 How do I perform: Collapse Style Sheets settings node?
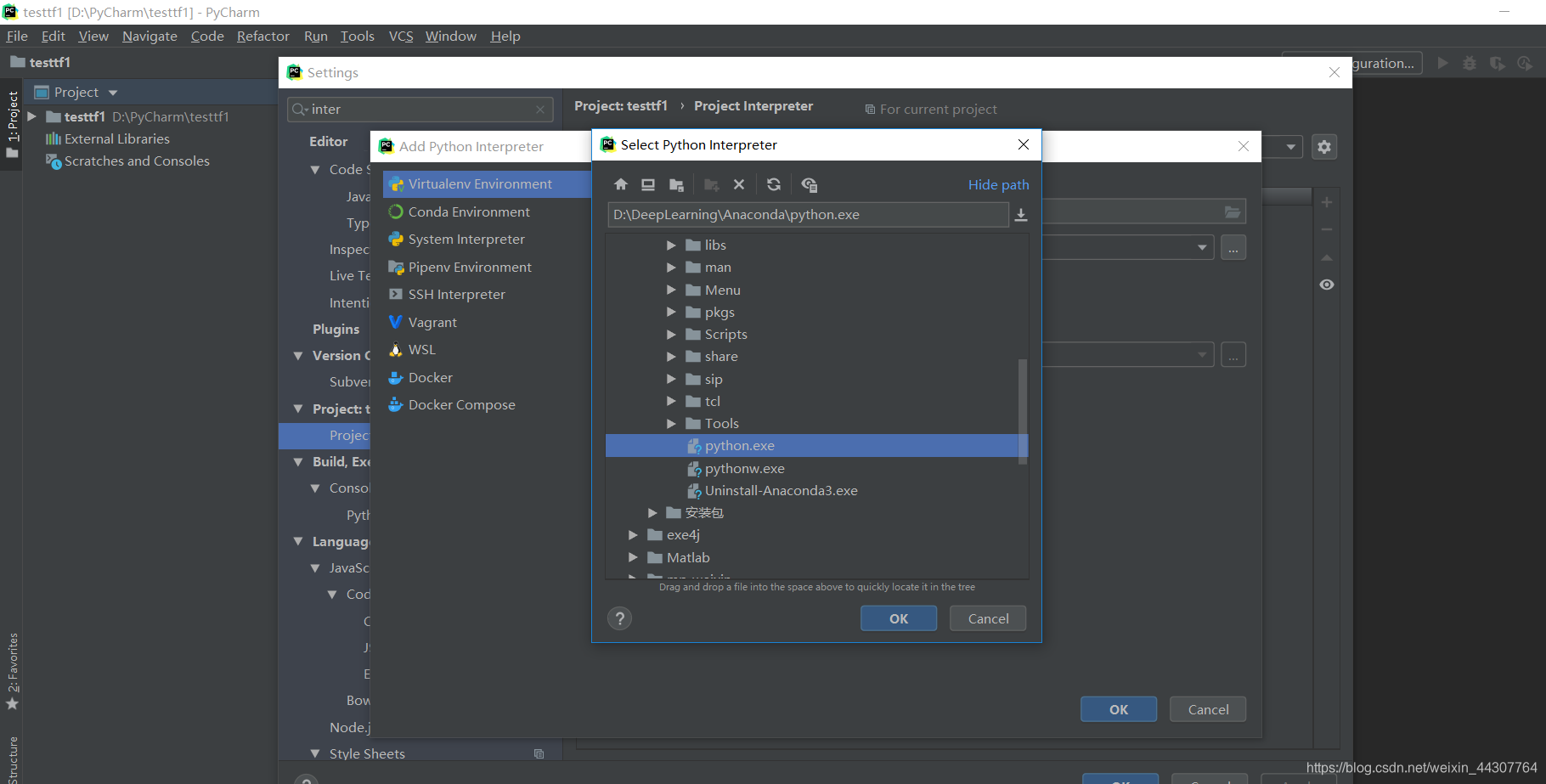(x=315, y=753)
